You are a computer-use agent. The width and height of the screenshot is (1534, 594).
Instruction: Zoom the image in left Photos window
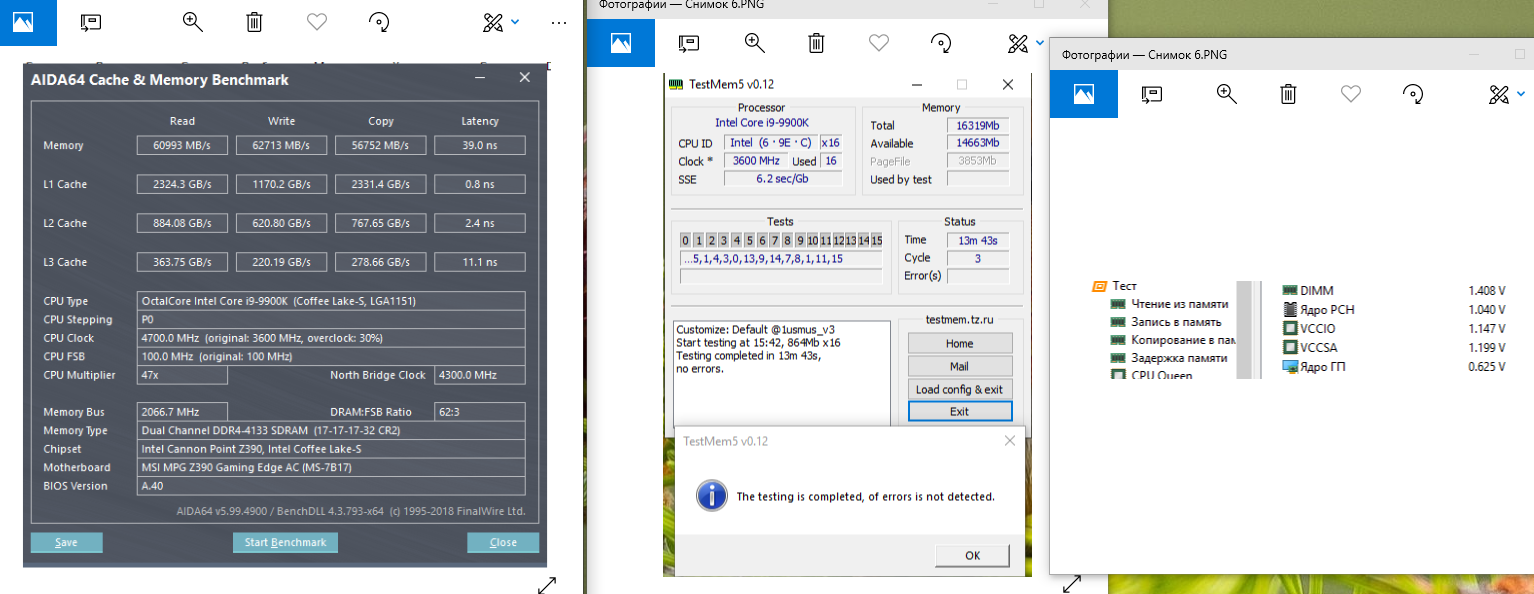[x=193, y=22]
